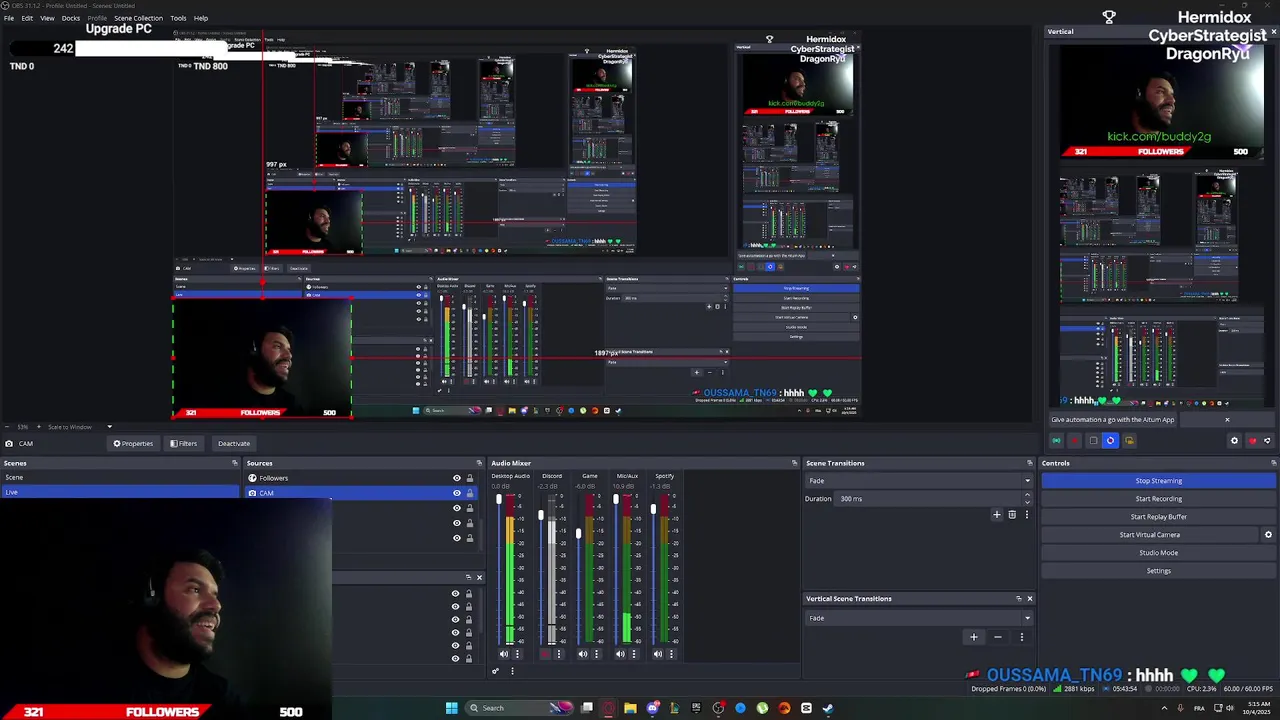Click yellow camera icon in Vertical dock

tap(1129, 441)
